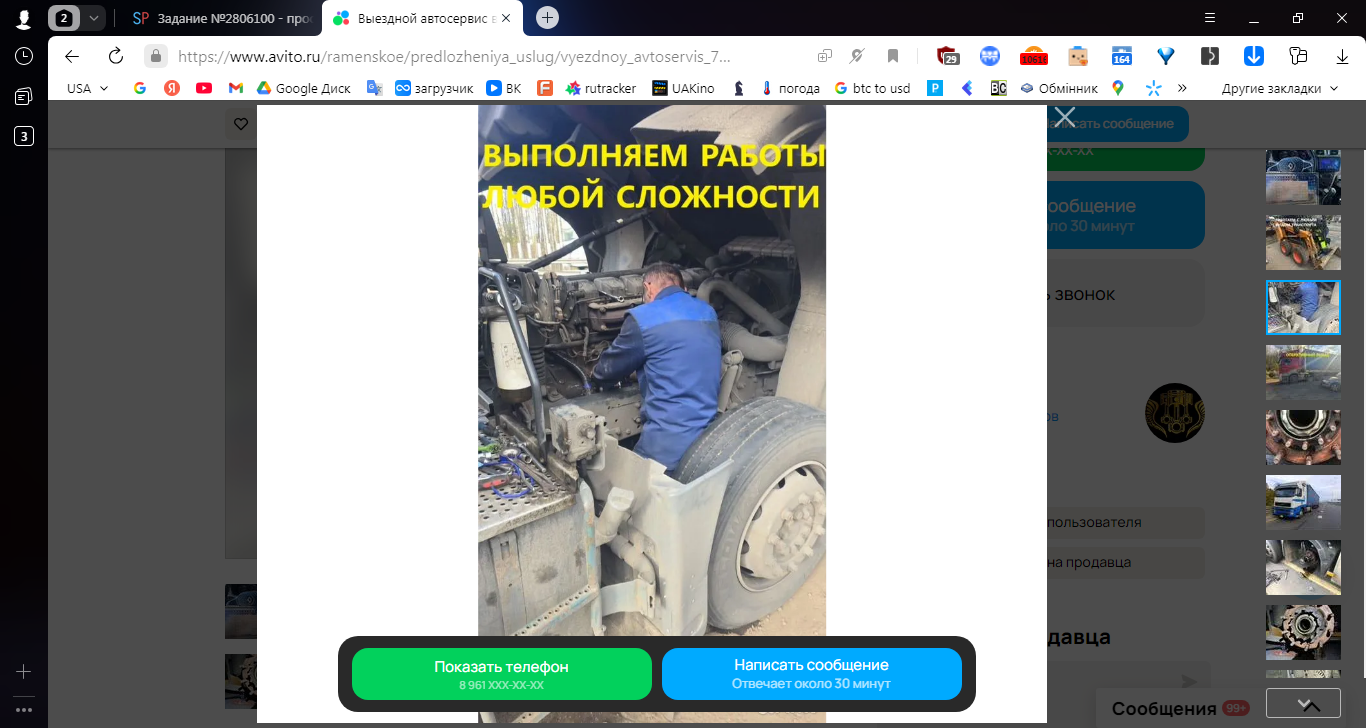Click the copy-link icon in address bar
Viewport: 1366px width, 728px height.
(x=825, y=56)
